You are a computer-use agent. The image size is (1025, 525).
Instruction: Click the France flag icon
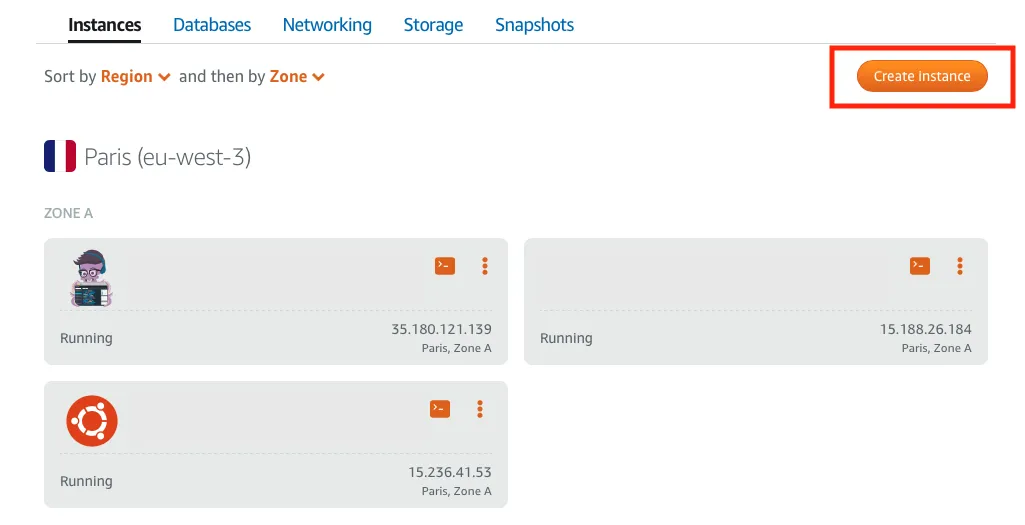coord(60,156)
